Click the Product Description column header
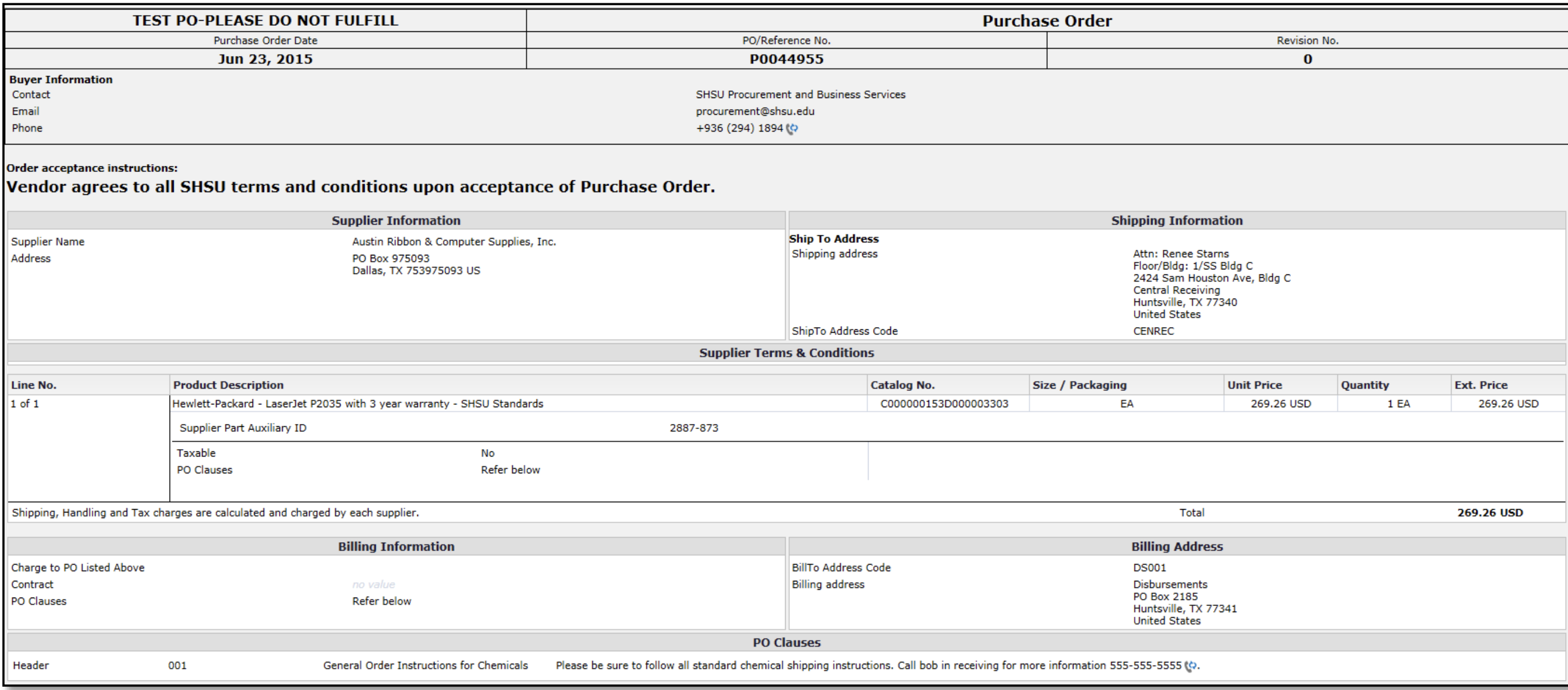The image size is (1568, 690). [228, 385]
